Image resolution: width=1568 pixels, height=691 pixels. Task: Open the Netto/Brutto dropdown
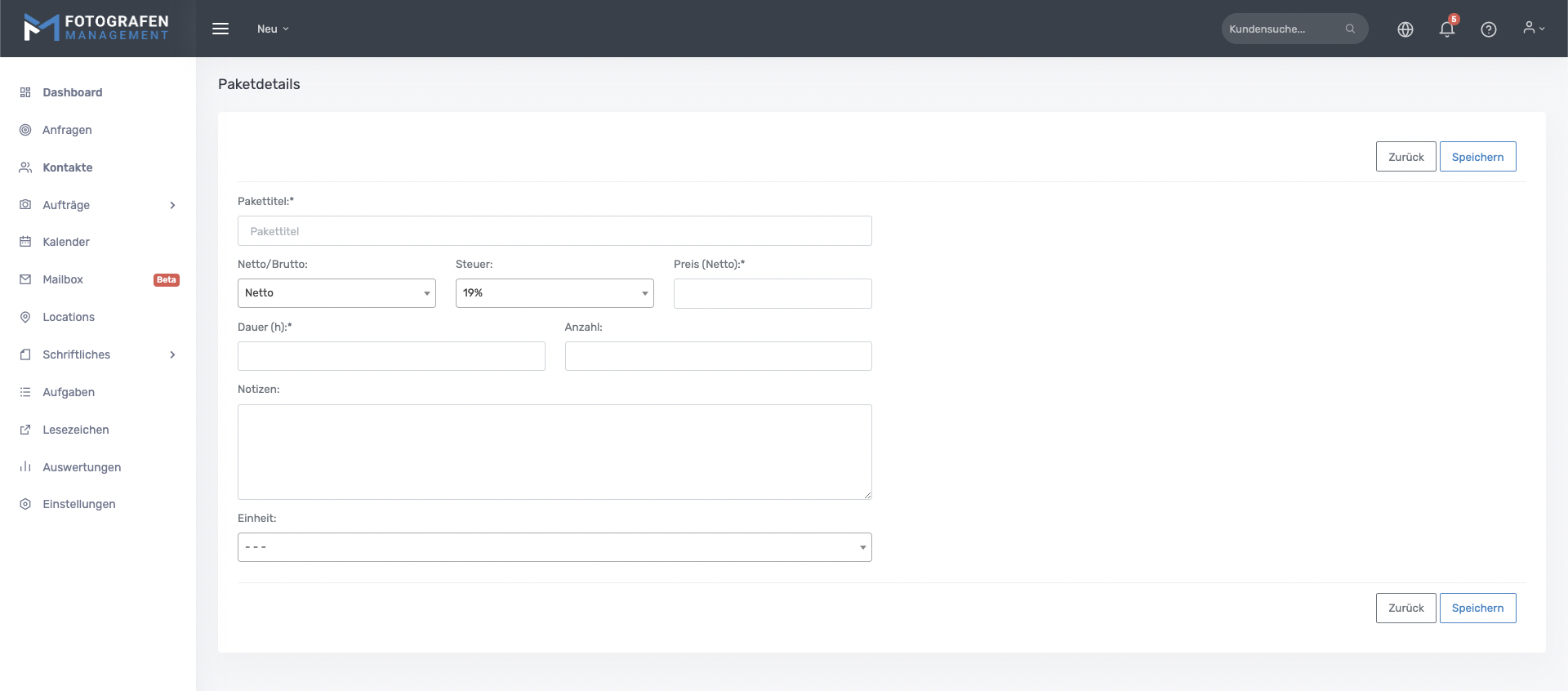click(336, 293)
